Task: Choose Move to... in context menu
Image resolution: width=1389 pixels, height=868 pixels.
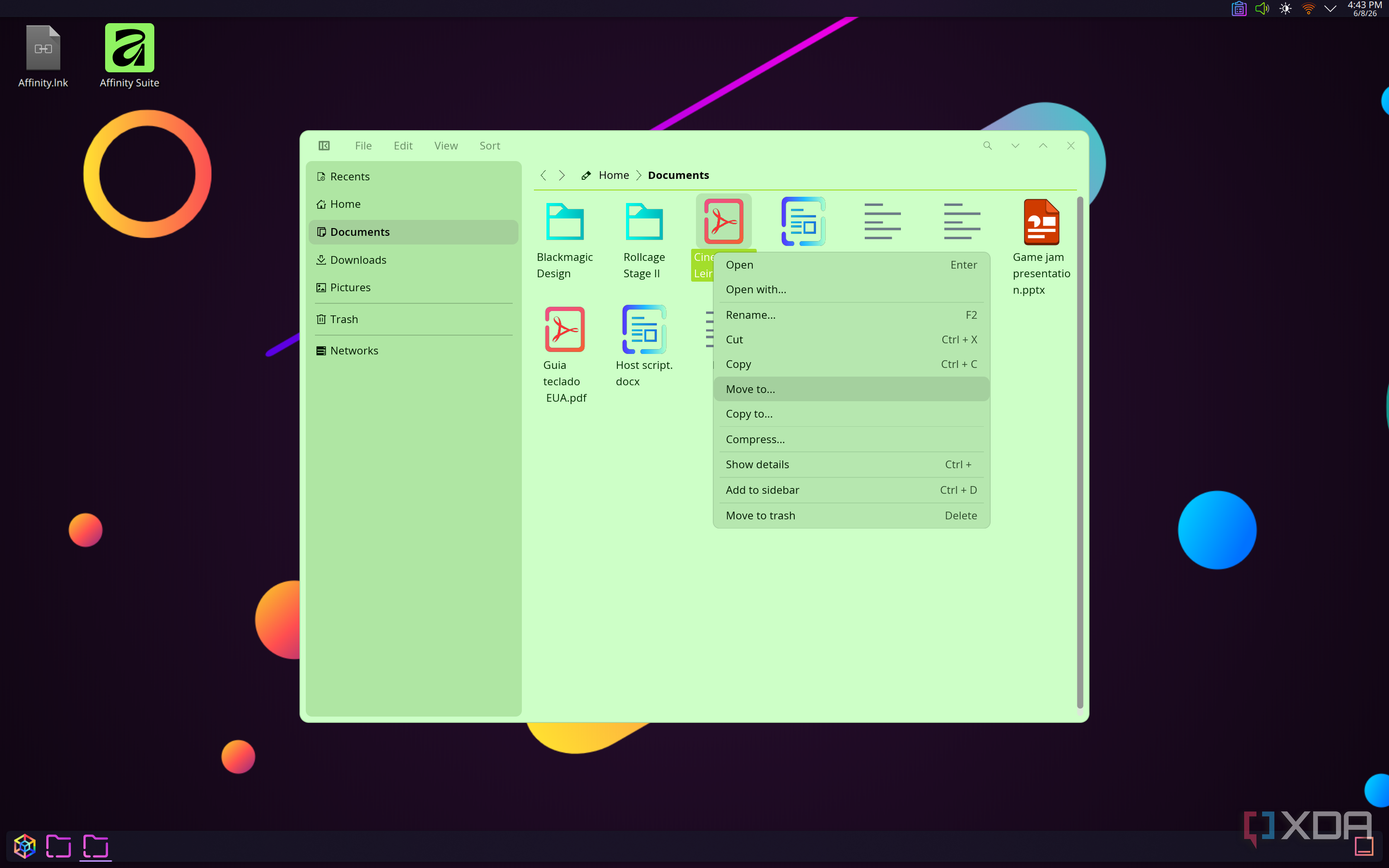Action: click(x=851, y=389)
